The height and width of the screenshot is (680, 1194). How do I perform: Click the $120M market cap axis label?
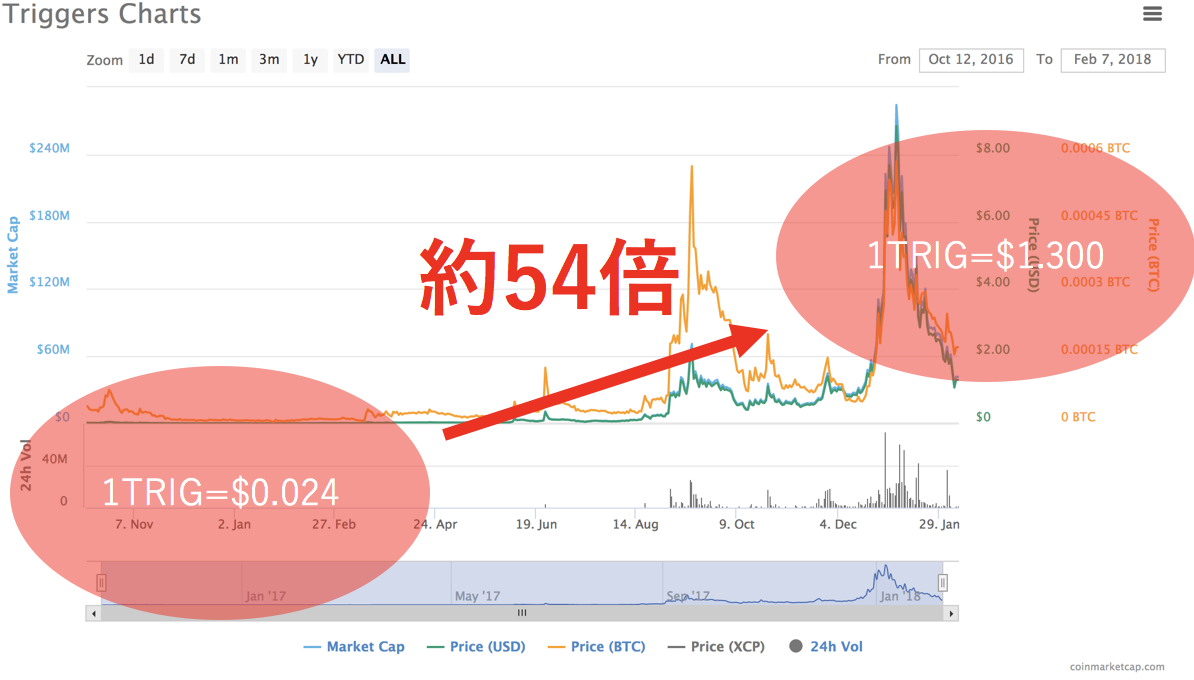pos(49,282)
